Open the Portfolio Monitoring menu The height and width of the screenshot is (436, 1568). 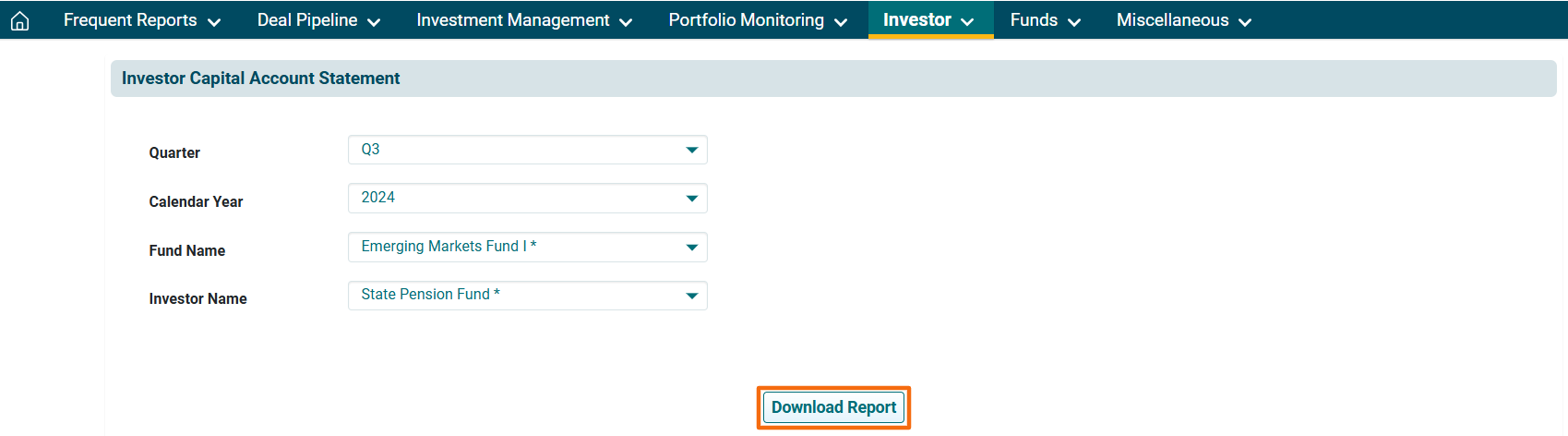746,20
